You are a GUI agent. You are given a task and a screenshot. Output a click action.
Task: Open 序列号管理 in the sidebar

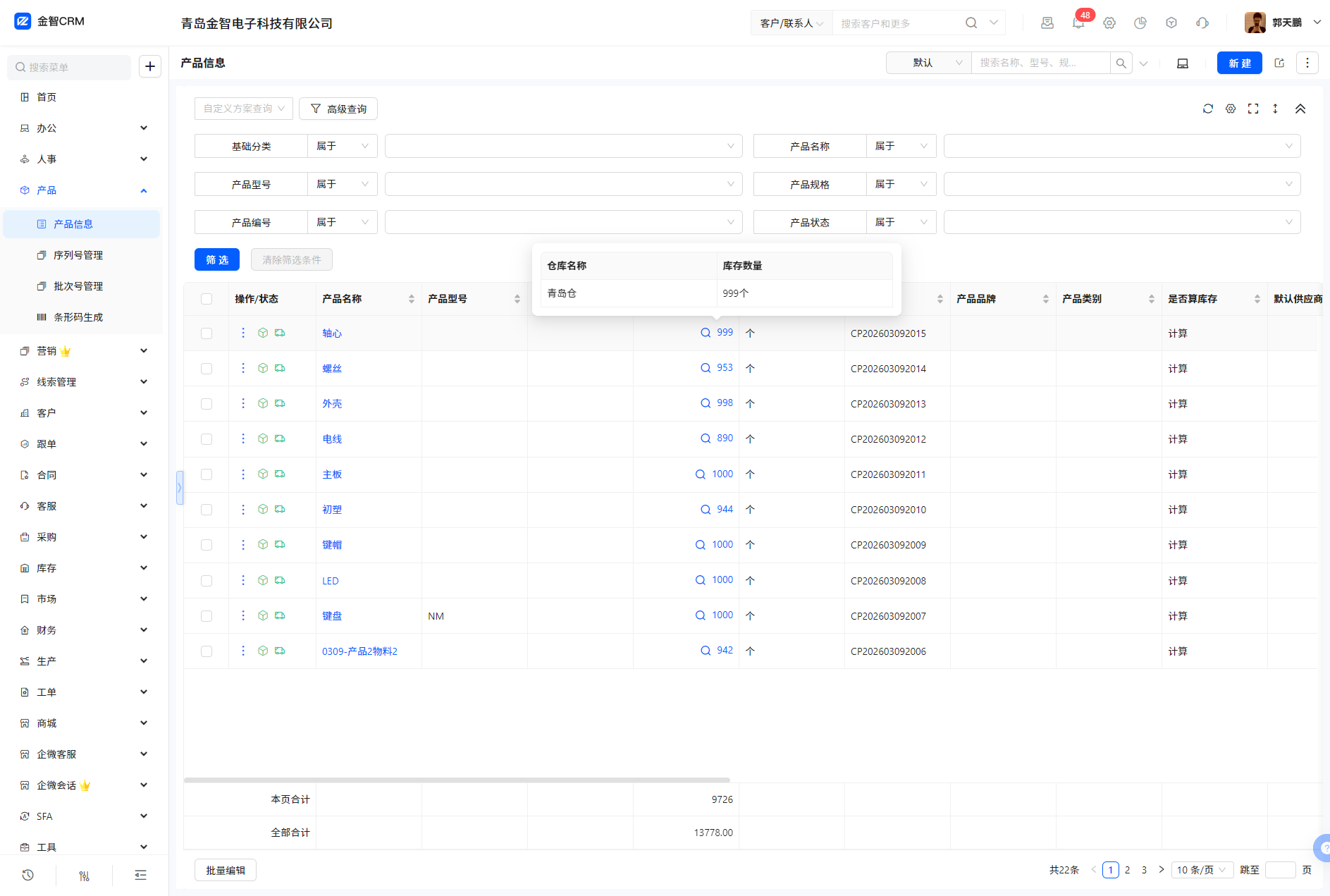pyautogui.click(x=78, y=255)
